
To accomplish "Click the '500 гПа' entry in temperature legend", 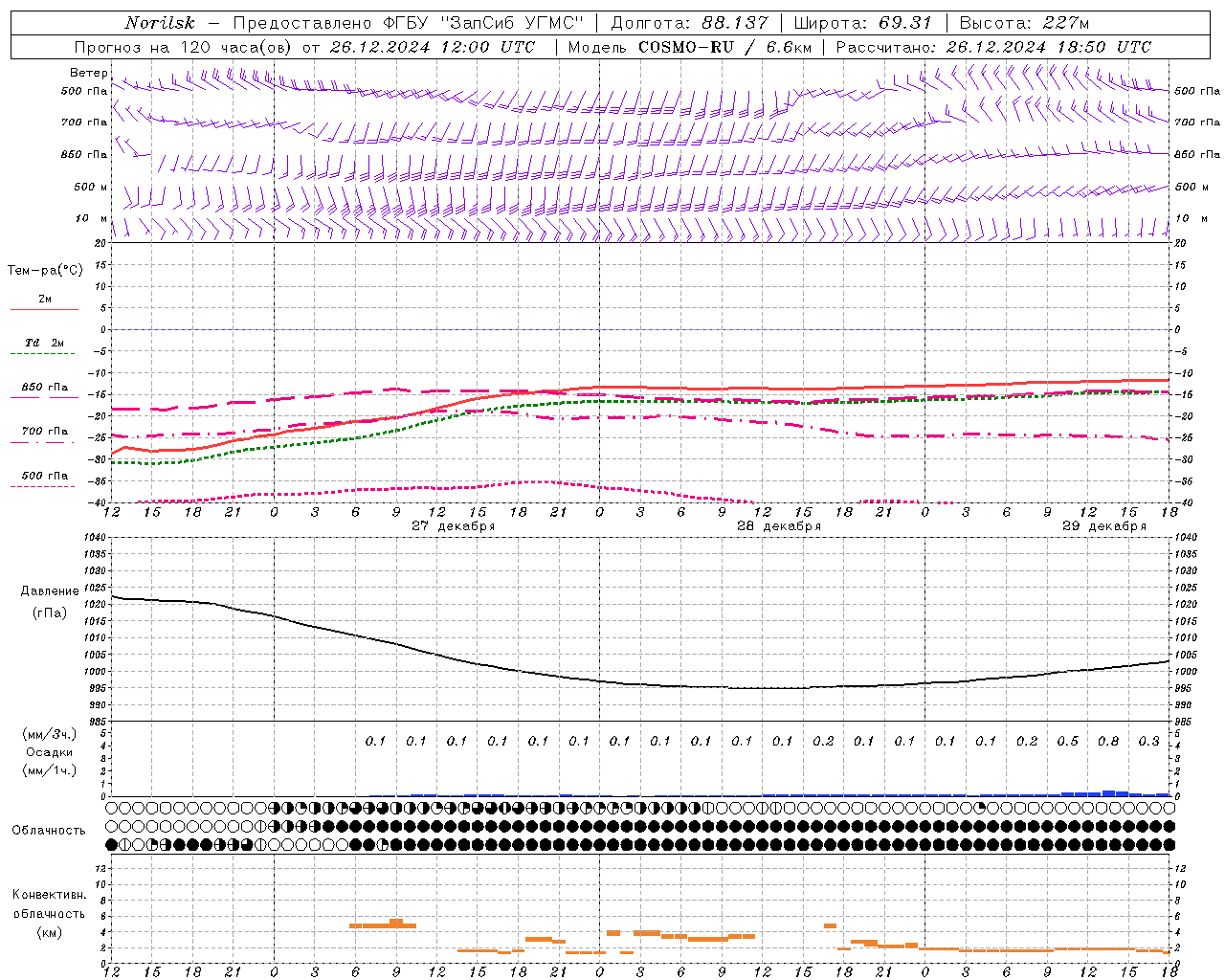I will click(x=45, y=476).
